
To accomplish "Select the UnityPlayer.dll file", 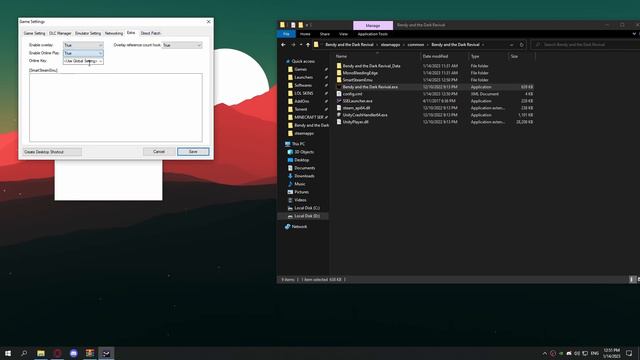I will (x=355, y=122).
